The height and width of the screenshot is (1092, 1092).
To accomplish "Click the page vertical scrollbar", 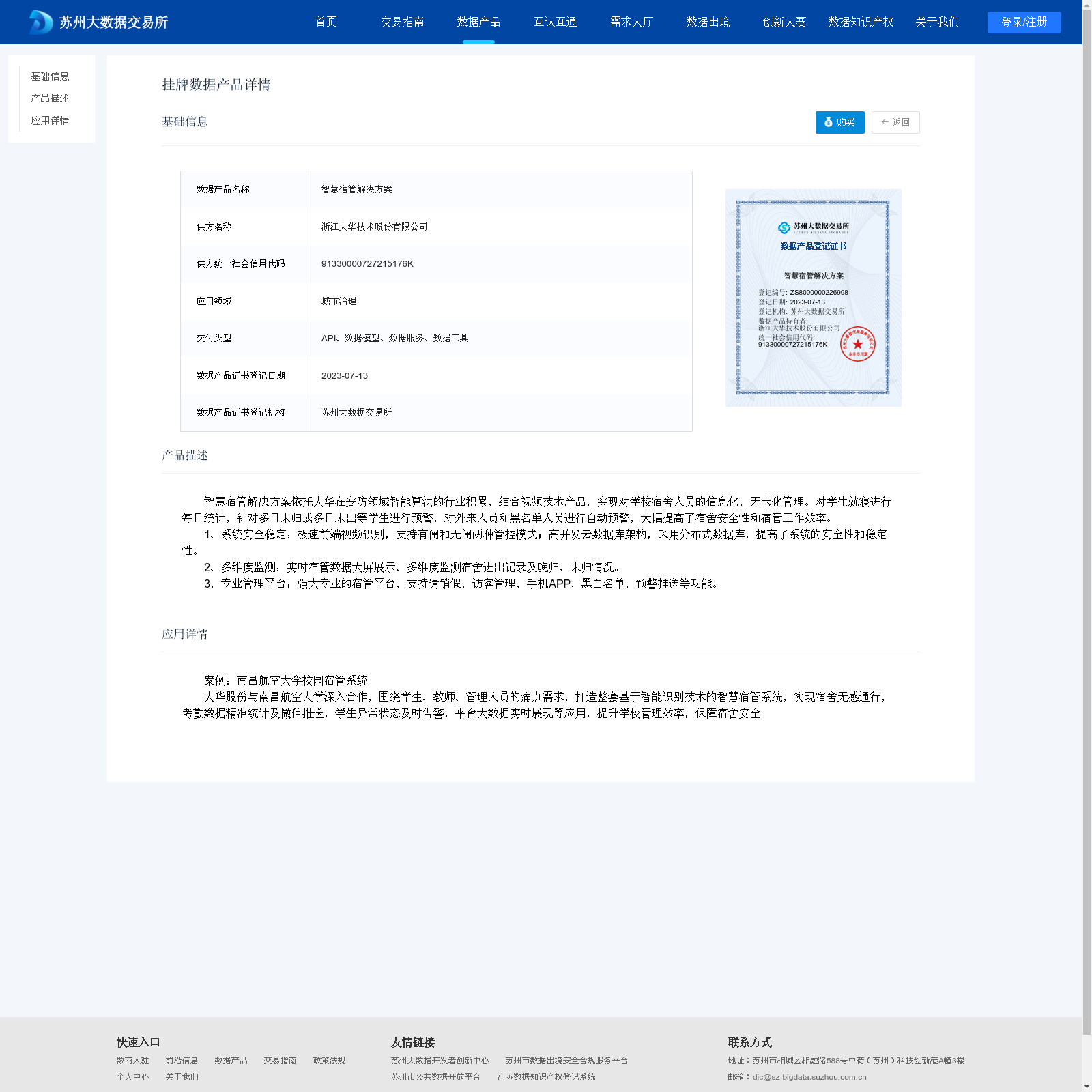I will click(x=1087, y=522).
